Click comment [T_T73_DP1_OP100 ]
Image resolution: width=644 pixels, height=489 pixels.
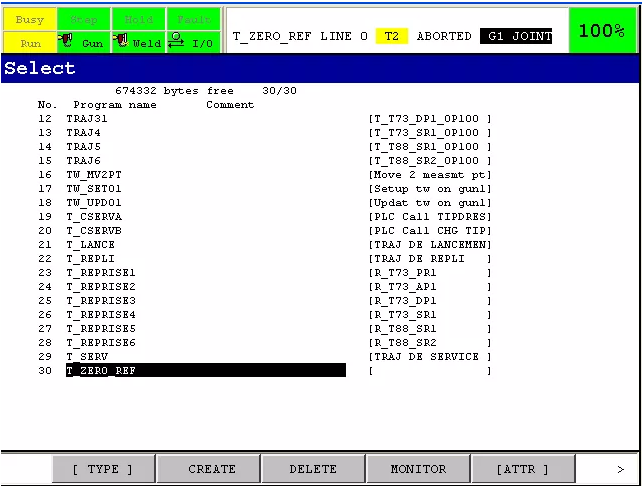430,119
